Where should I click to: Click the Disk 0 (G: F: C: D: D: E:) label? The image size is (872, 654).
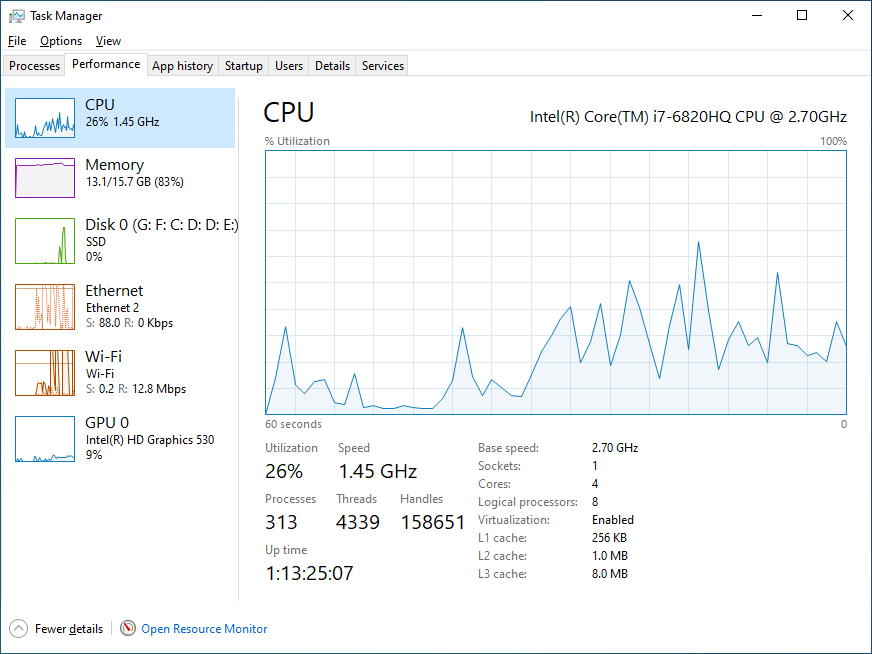point(162,225)
